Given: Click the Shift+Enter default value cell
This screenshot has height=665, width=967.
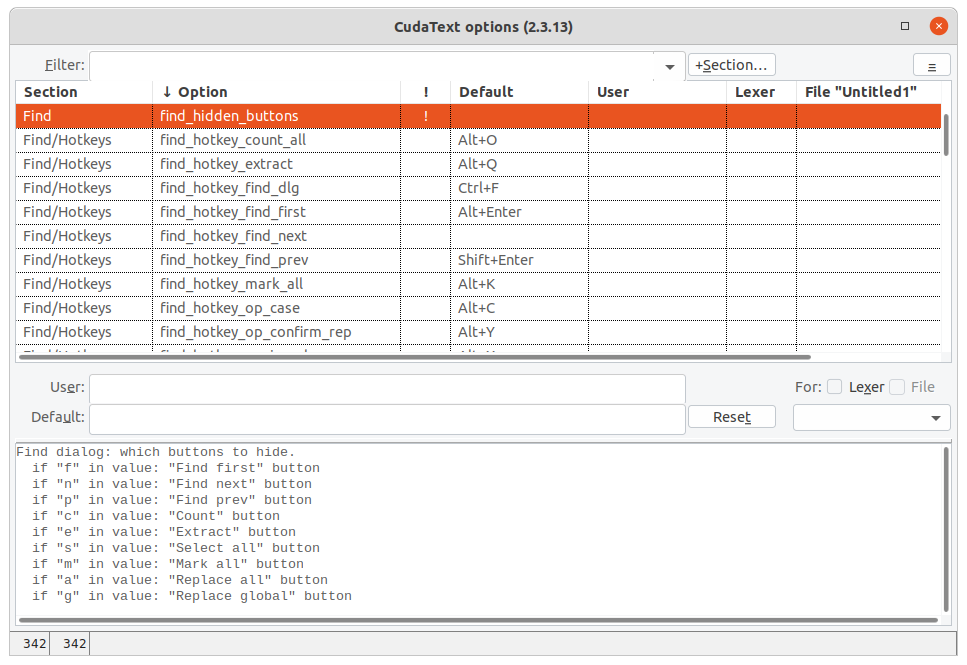Looking at the screenshot, I should (x=519, y=260).
